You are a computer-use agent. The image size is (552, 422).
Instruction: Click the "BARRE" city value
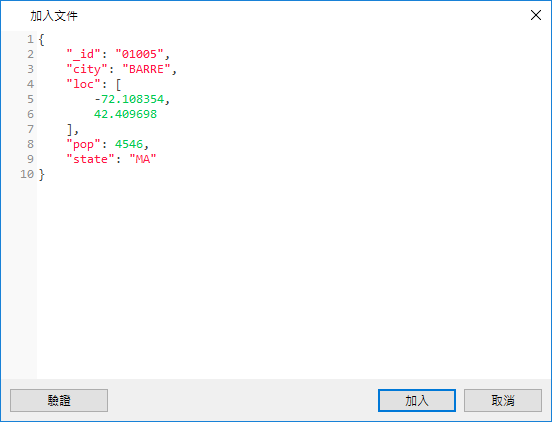146,69
